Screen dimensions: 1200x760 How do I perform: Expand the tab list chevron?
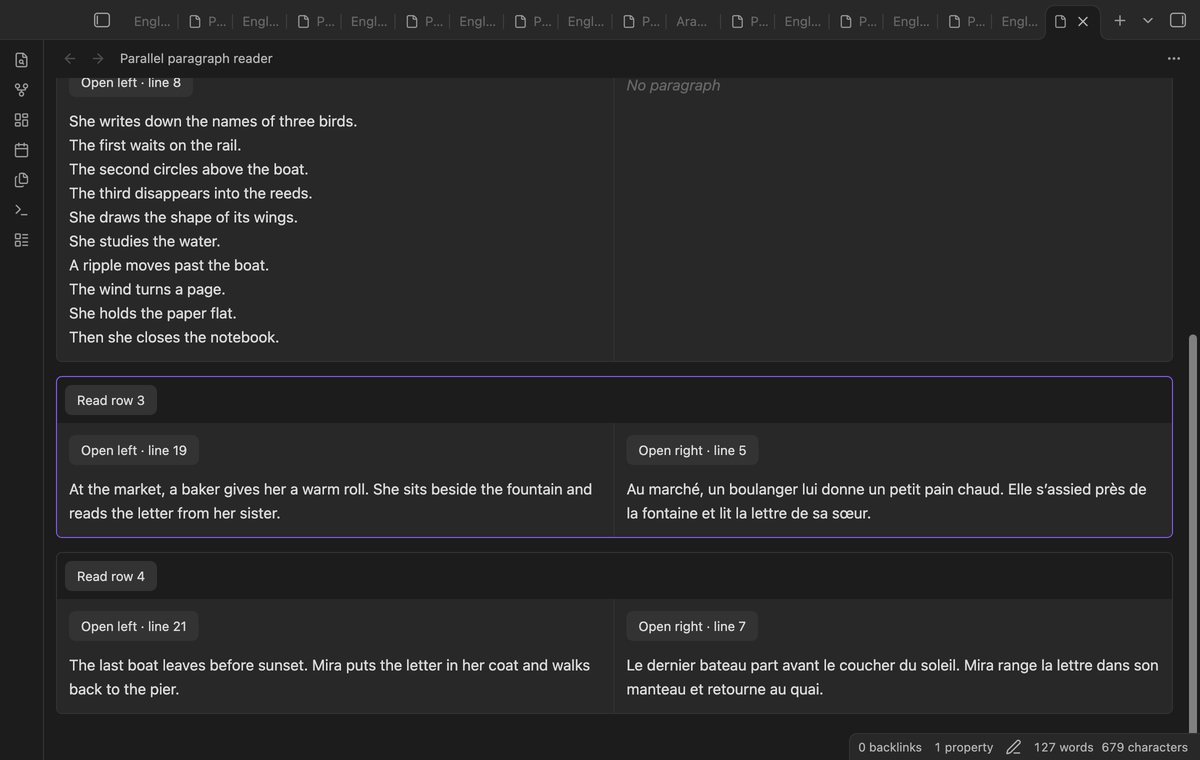click(1148, 20)
